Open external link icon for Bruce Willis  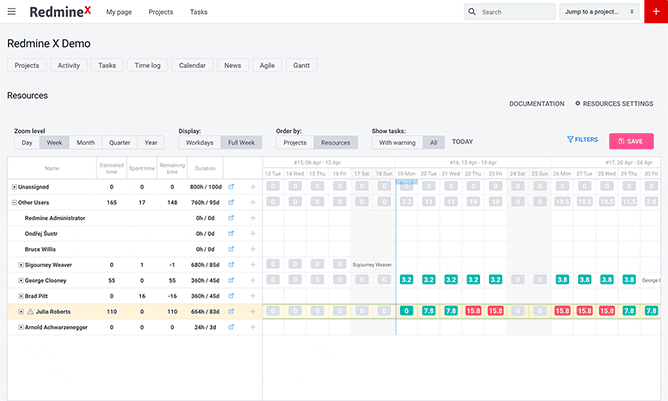point(231,249)
